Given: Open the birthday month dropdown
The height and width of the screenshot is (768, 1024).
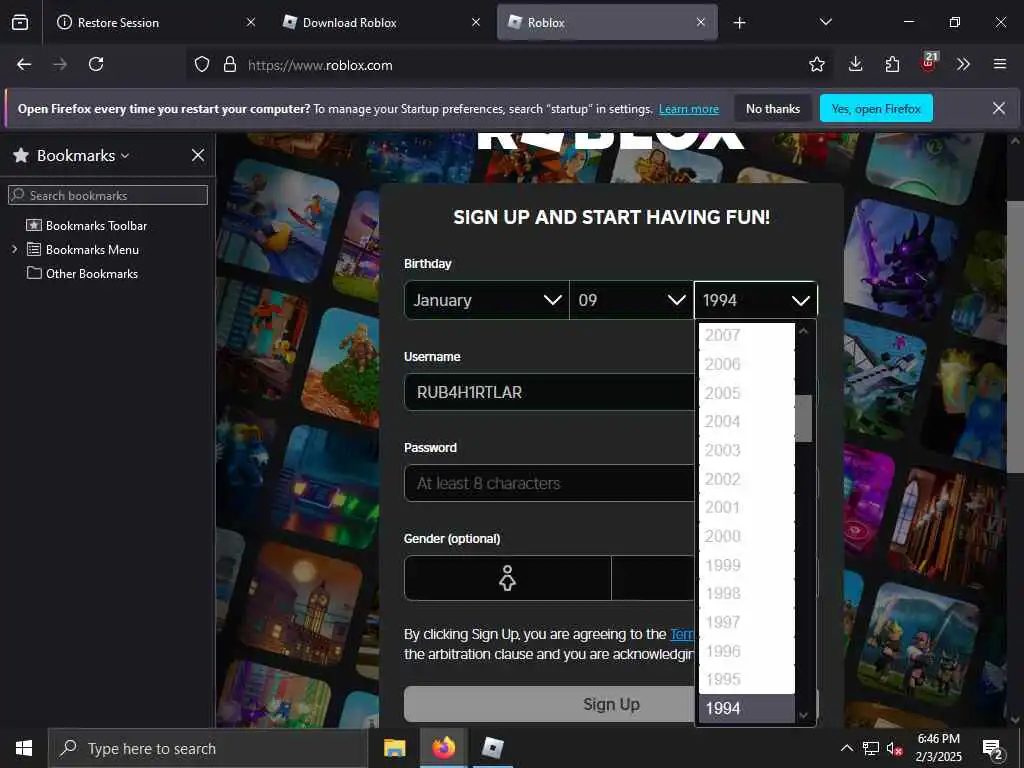Looking at the screenshot, I should pos(487,300).
